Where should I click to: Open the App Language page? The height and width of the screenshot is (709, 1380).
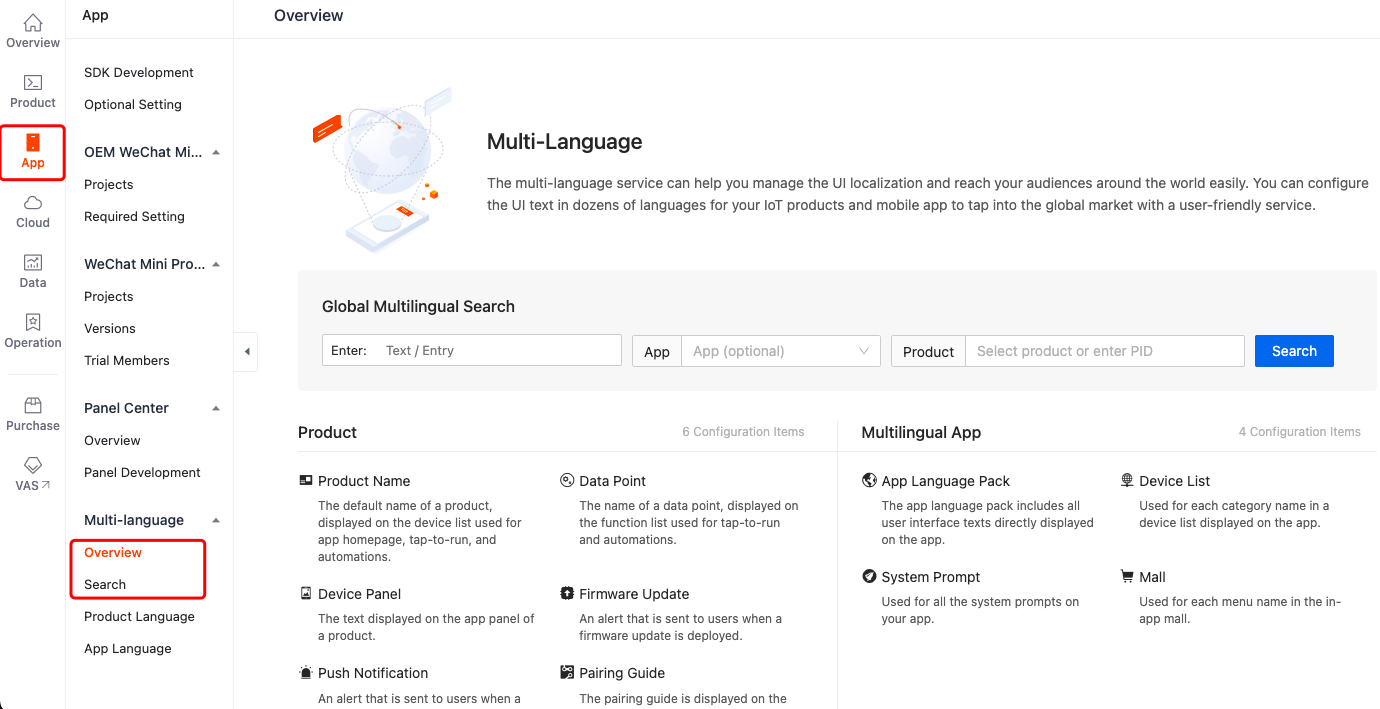(127, 648)
